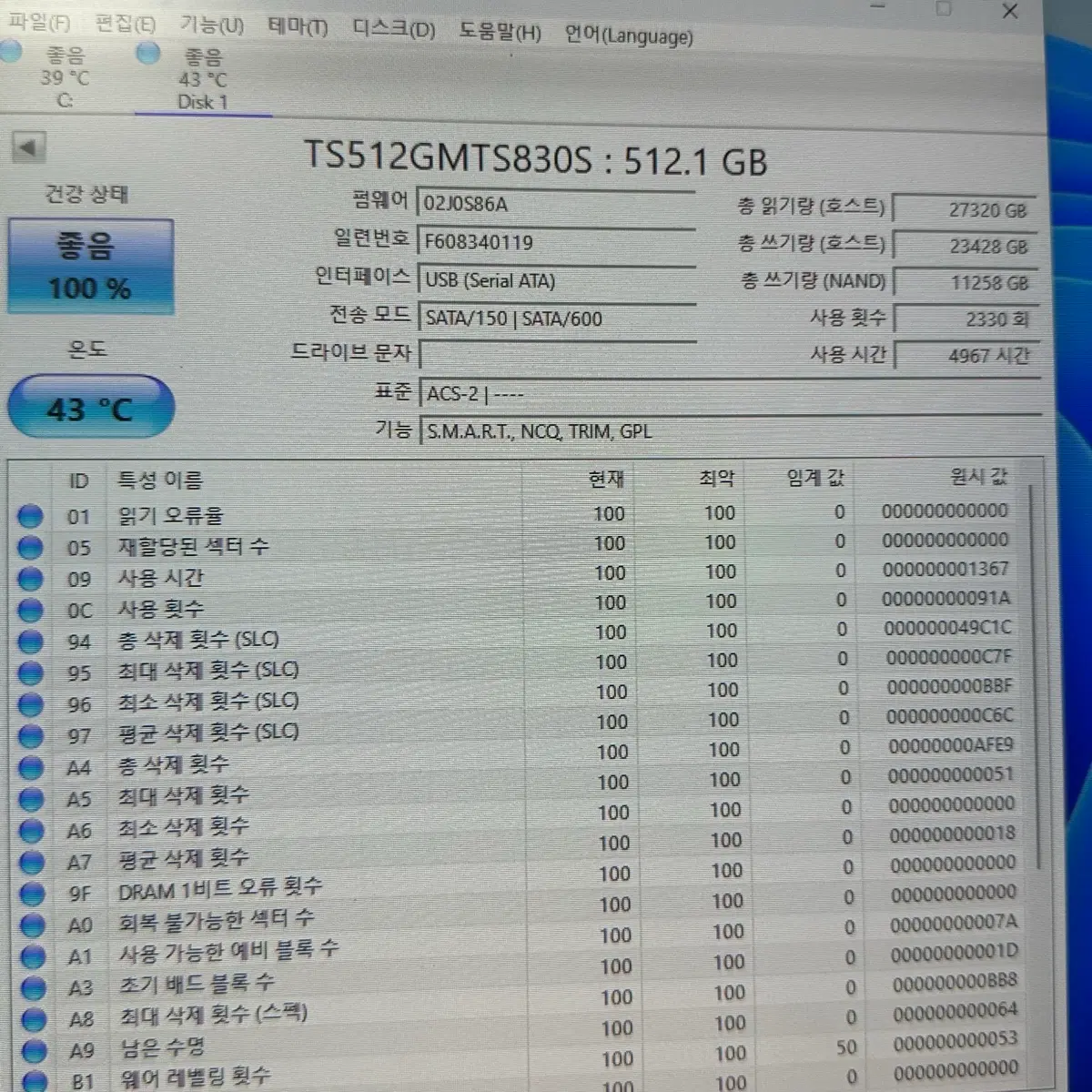The height and width of the screenshot is (1092, 1092).
Task: Close the CrystalDiskInfo window
Action: pyautogui.click(x=1010, y=11)
